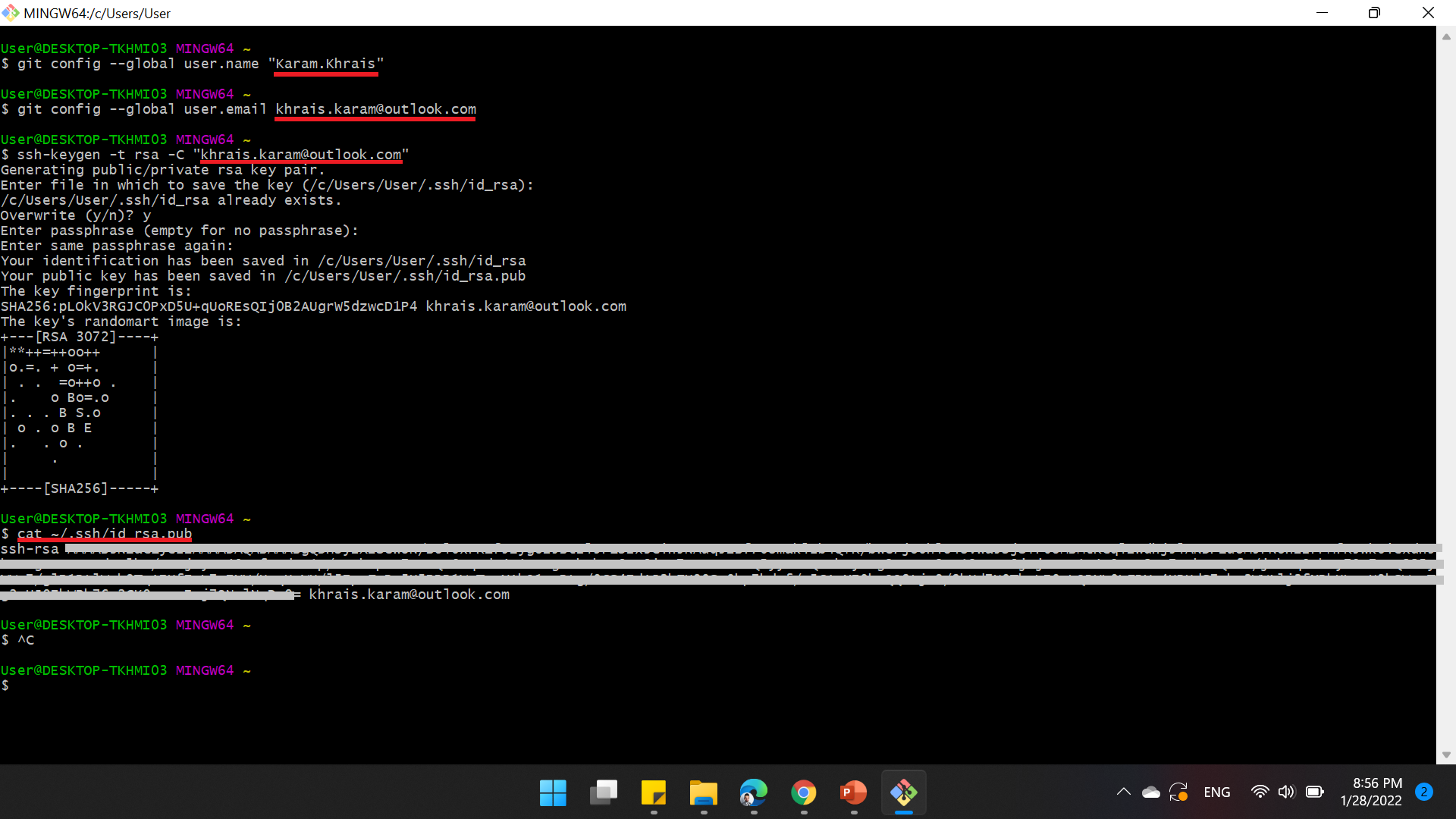Check the battery status icon
Viewport: 1456px width, 819px height.
pos(1315,792)
